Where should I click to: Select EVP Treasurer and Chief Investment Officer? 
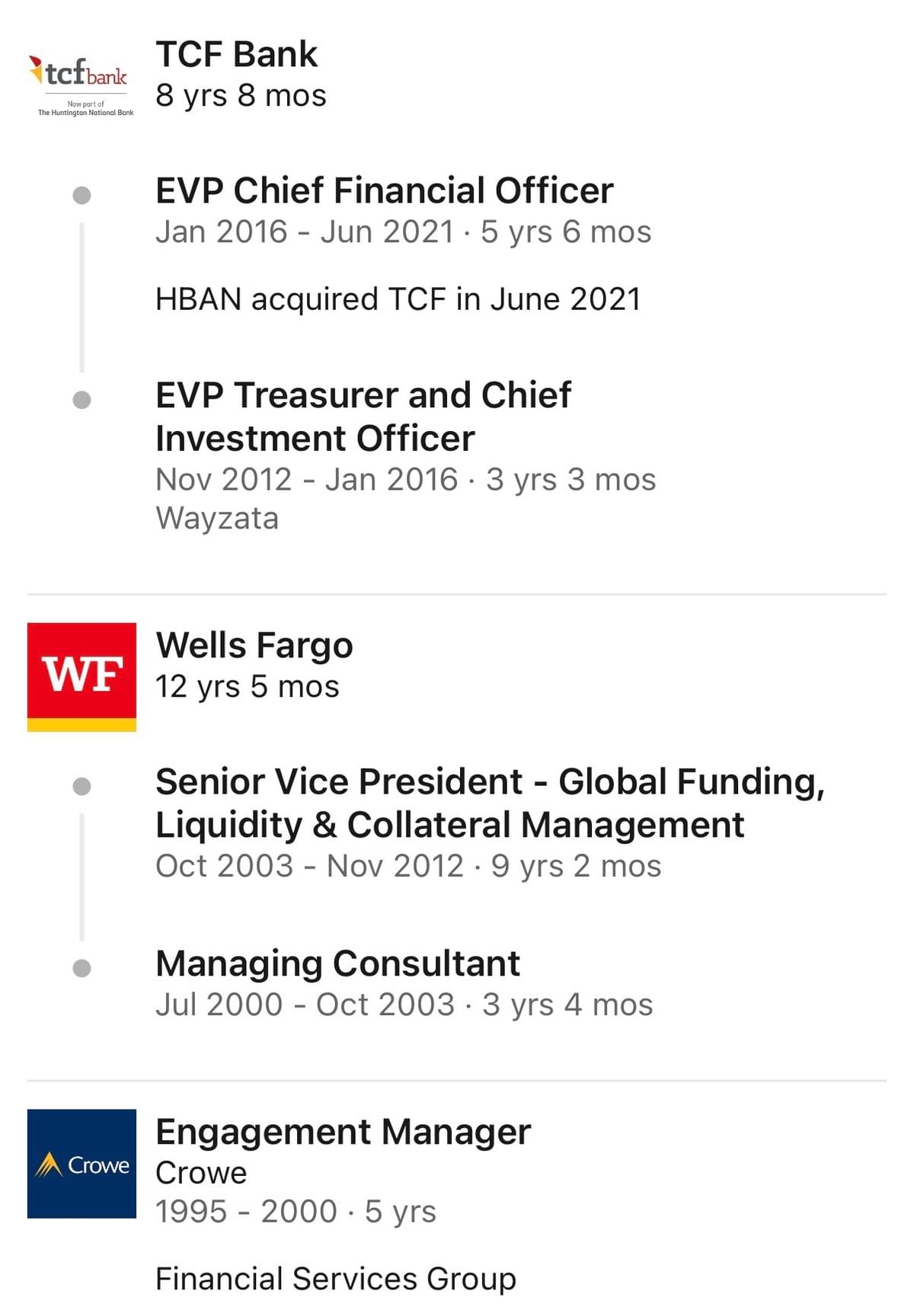tap(363, 417)
